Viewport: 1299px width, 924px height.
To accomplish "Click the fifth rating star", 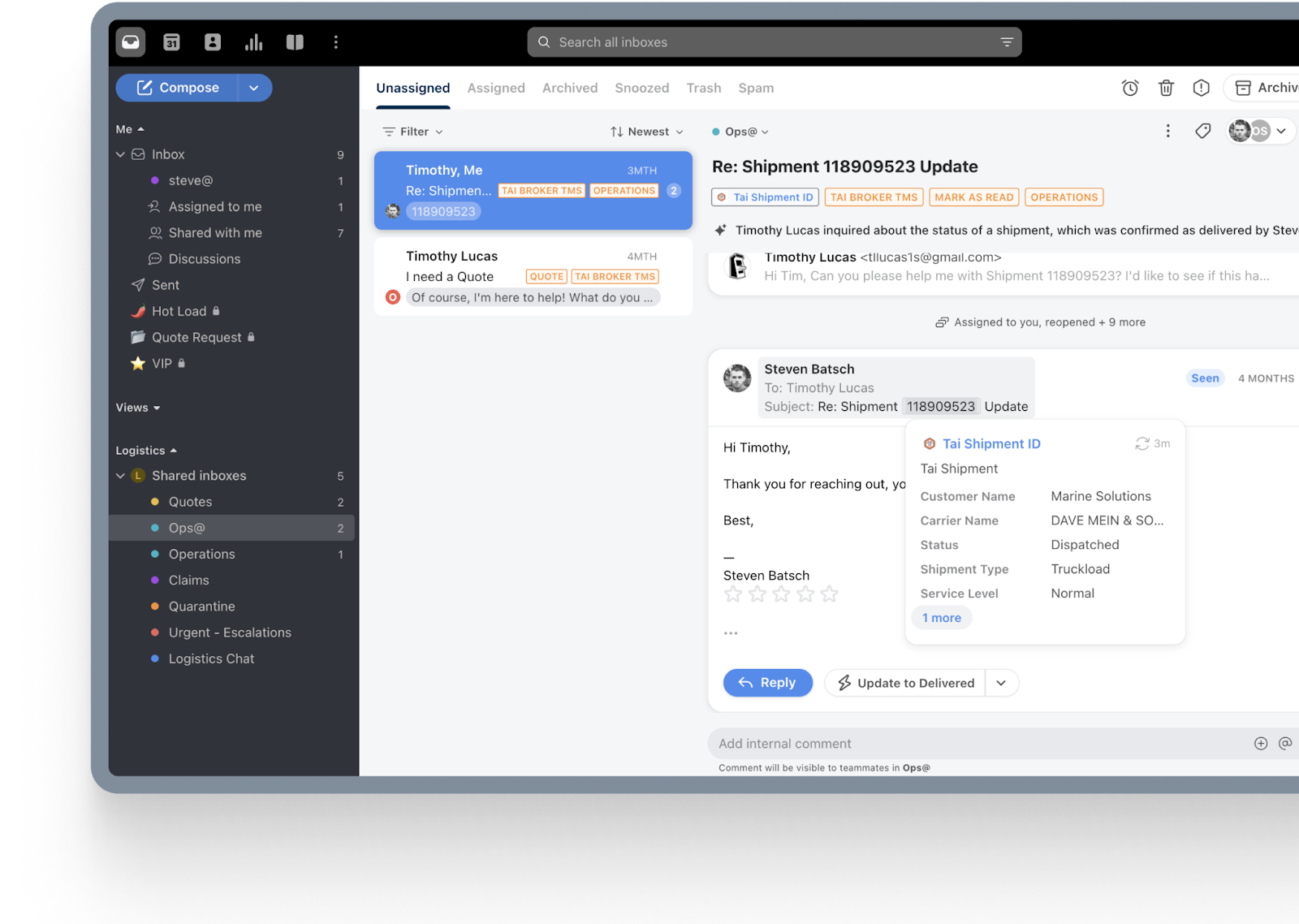I will (829, 594).
